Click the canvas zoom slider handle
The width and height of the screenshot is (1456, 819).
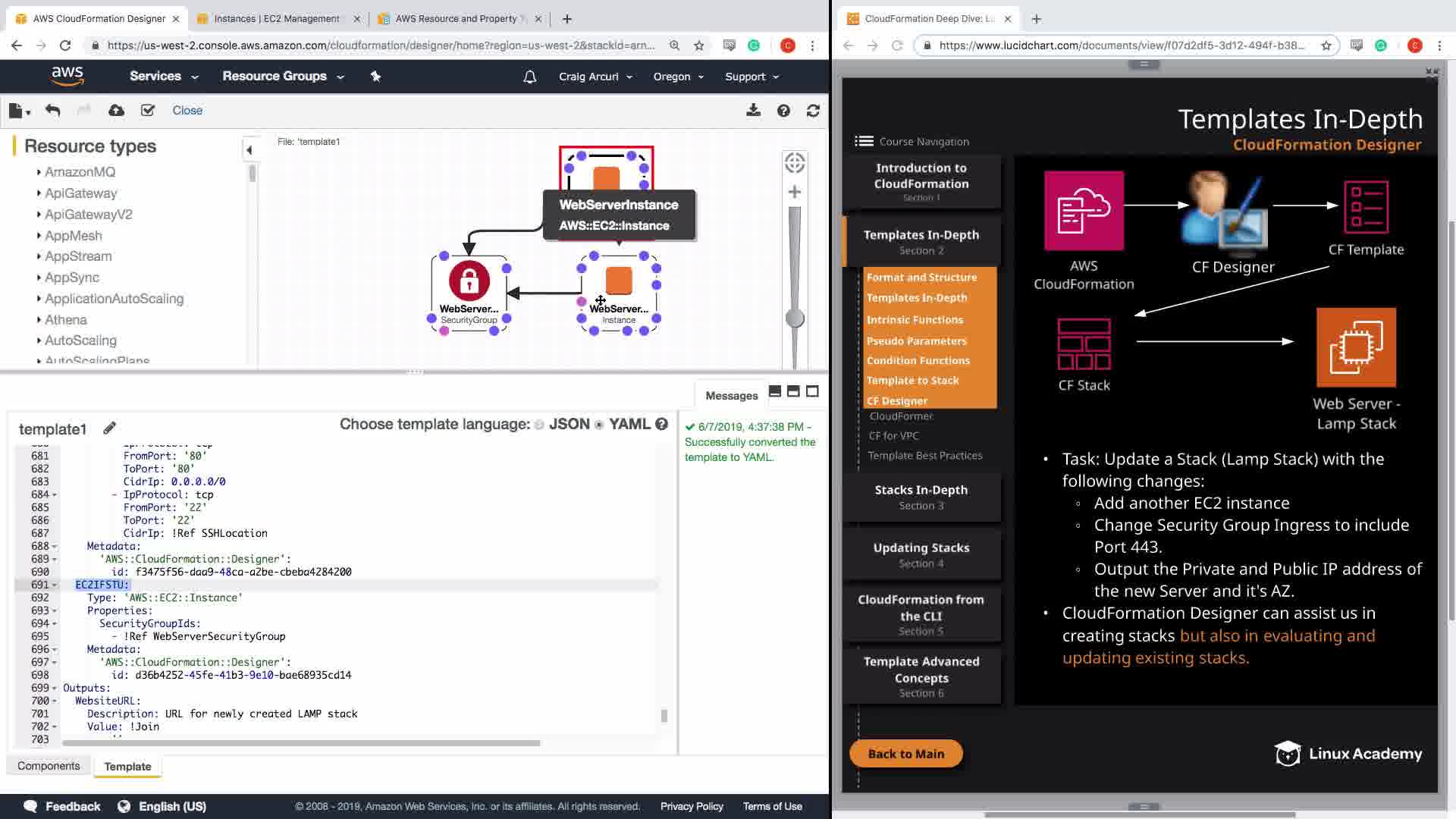794,318
